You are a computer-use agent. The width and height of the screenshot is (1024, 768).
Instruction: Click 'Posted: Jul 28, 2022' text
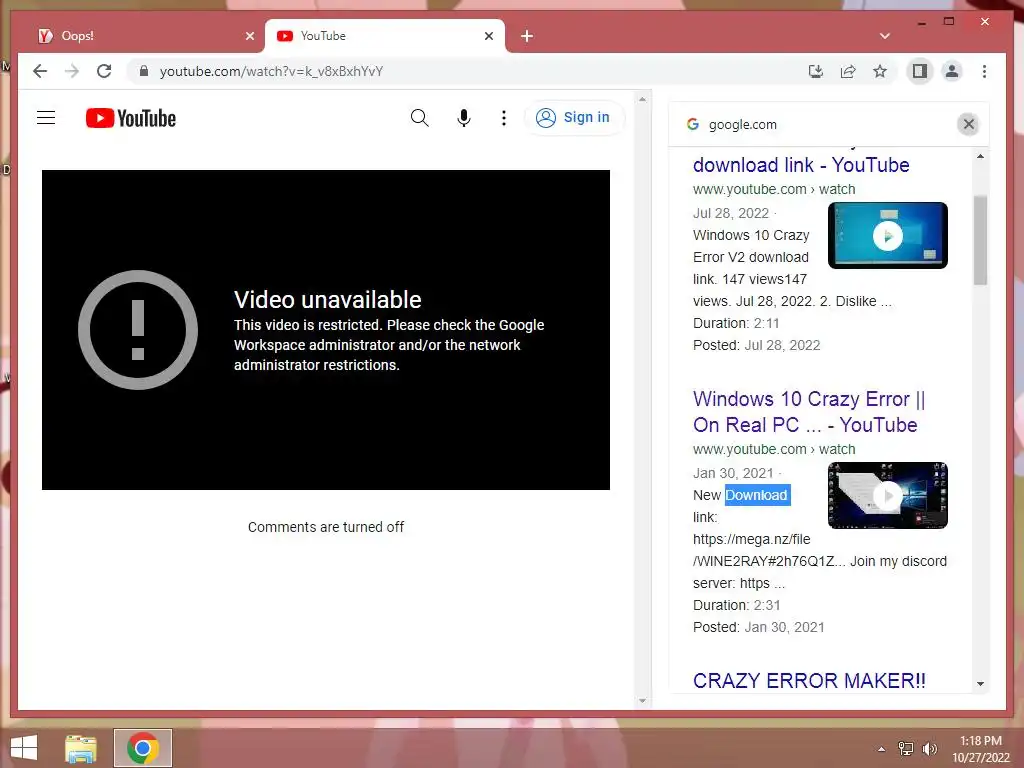click(756, 345)
